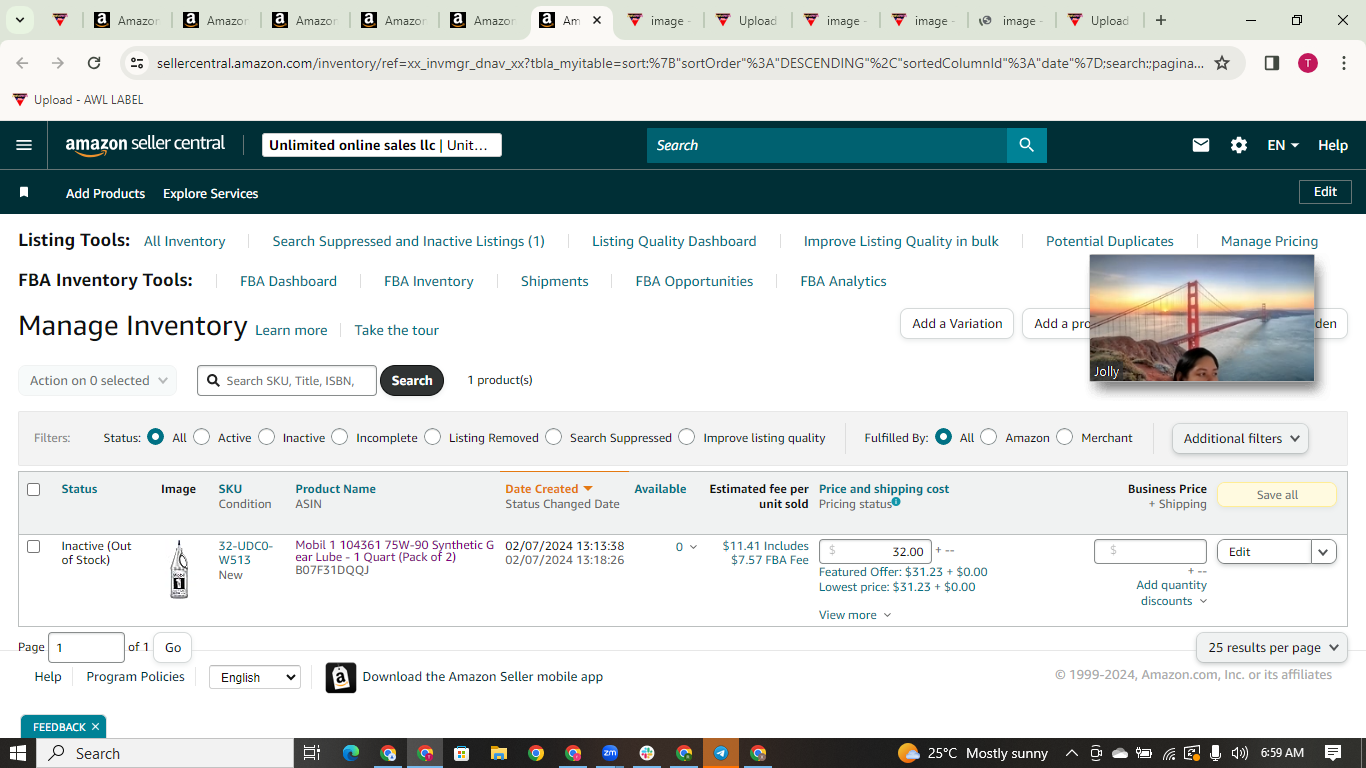This screenshot has width=1366, height=768.
Task: Open the tab search chevron in Chrome
Action: [19, 20]
